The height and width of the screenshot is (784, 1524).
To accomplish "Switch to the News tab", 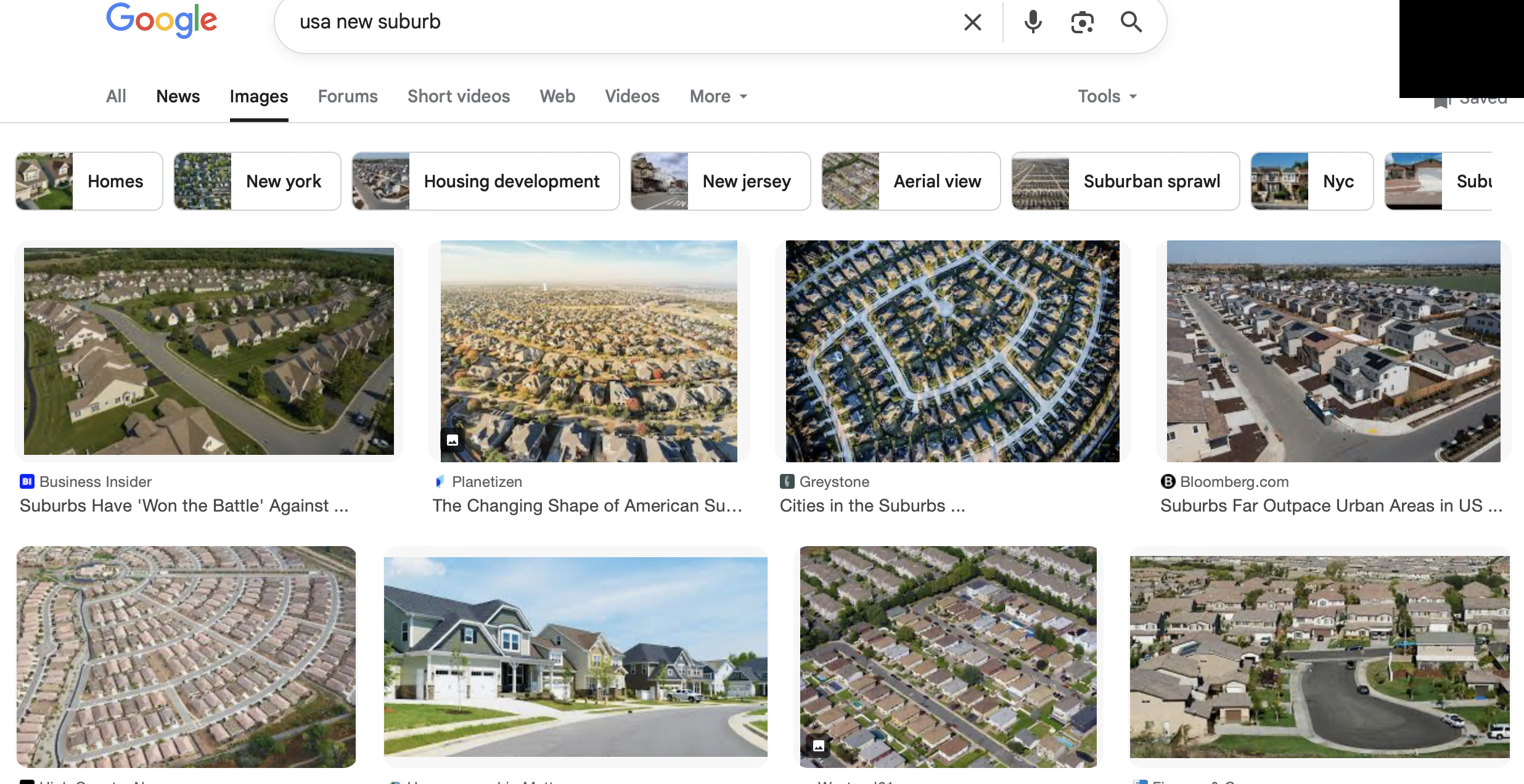I will 178,96.
